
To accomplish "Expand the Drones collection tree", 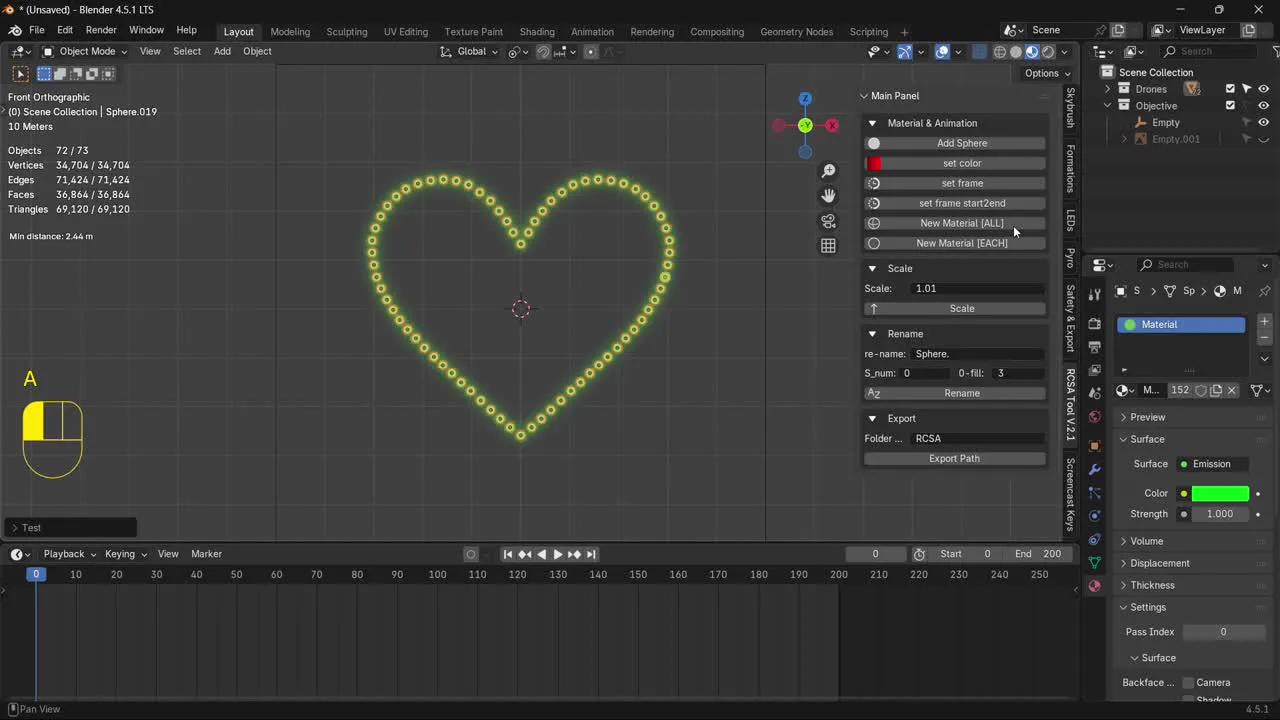I will 1107,89.
